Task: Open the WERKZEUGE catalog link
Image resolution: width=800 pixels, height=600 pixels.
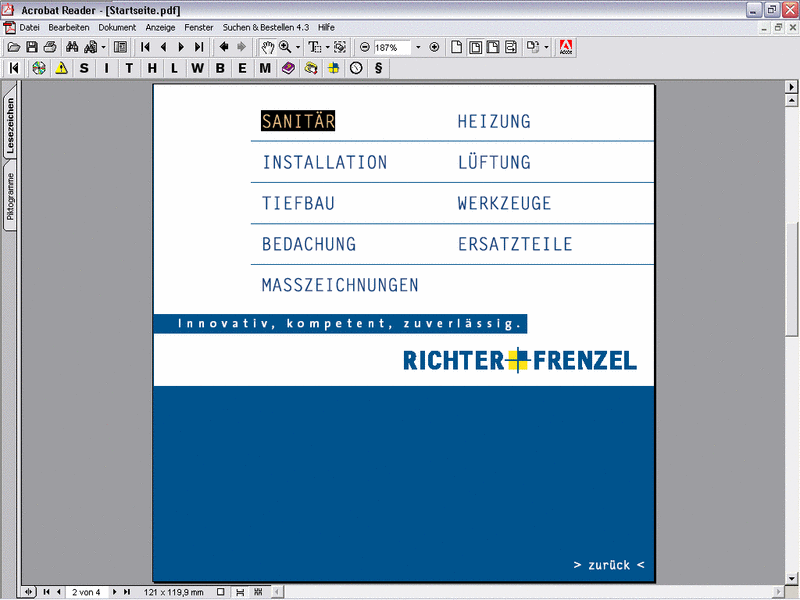Action: point(504,203)
